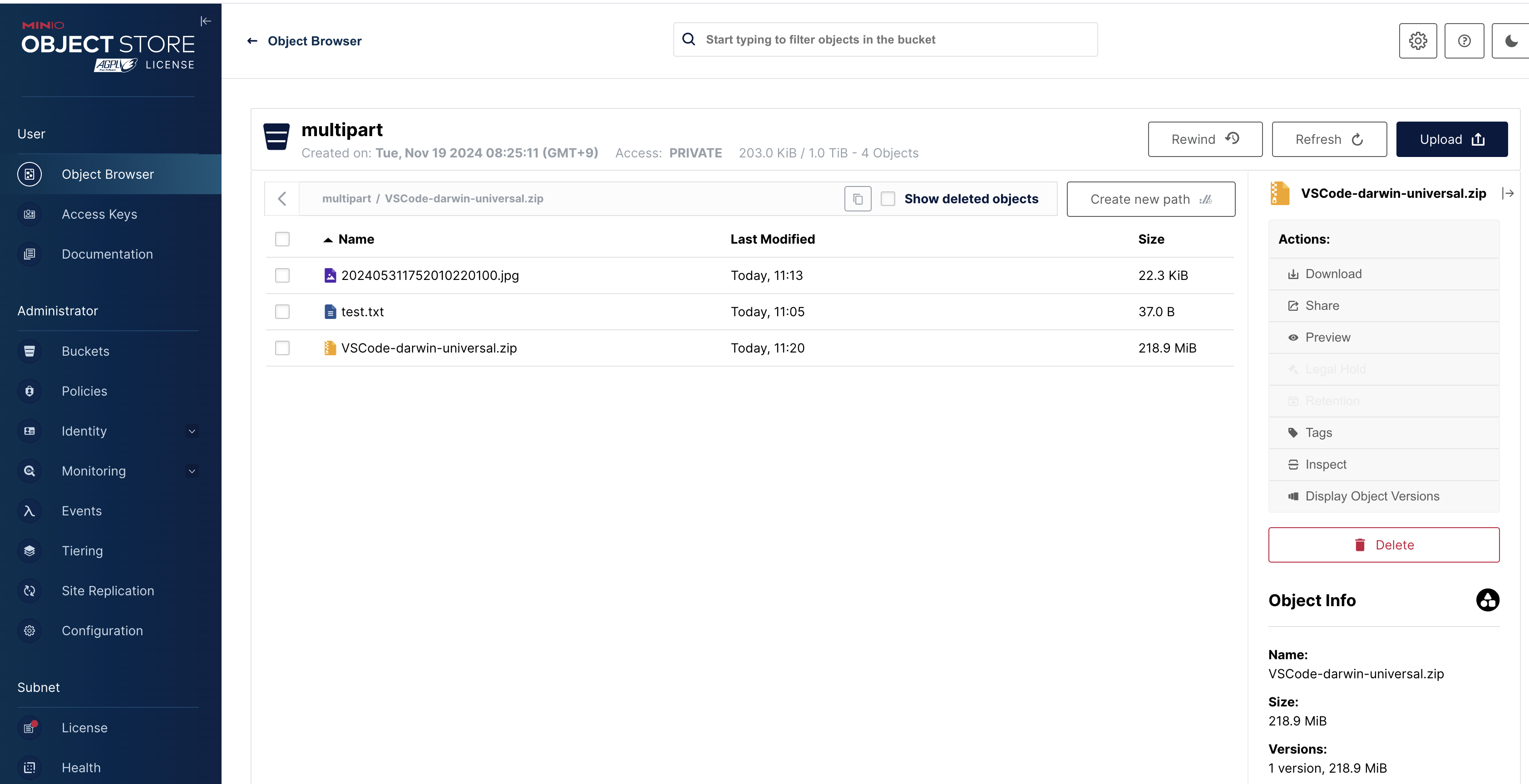Sort the list by Name column
Viewport: 1529px width, 784px height.
tap(355, 239)
